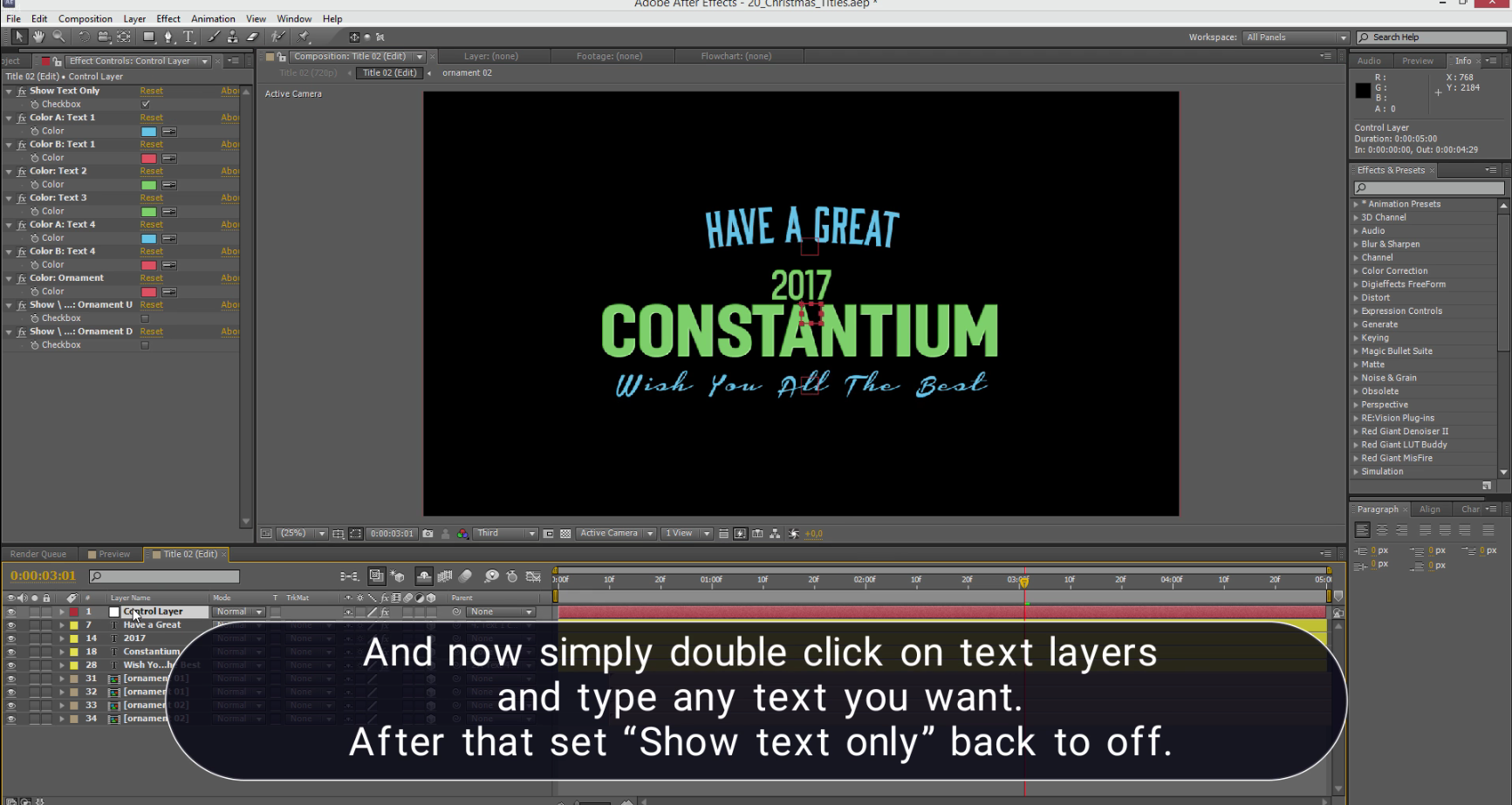1512x805 pixels.
Task: Enable the Ornament U checkbox
Action: [146, 318]
